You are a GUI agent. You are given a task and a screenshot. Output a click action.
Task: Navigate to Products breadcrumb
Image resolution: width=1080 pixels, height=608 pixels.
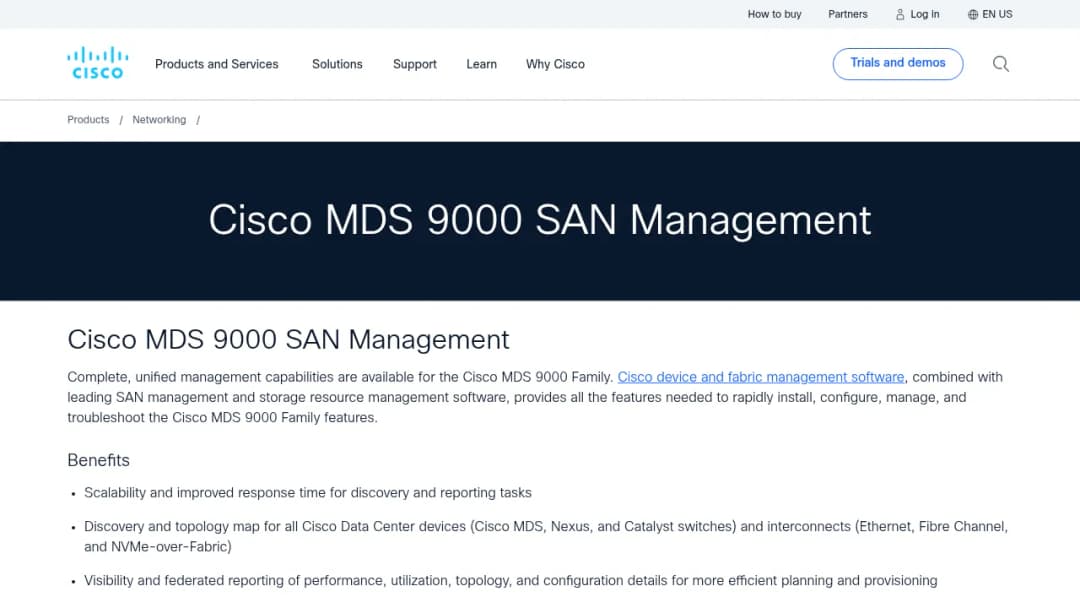88,120
